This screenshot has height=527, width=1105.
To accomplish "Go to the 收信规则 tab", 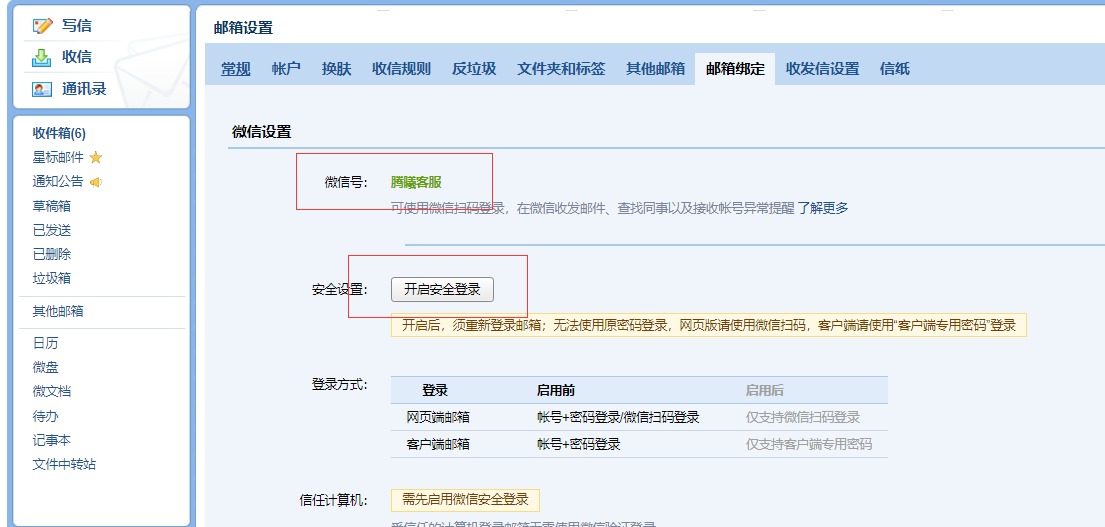I will 401,69.
